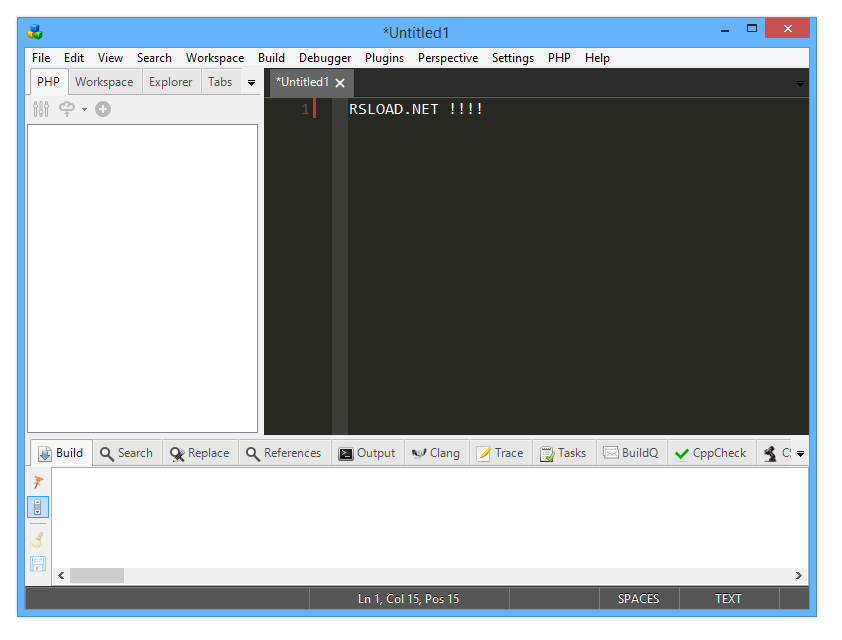Open the editor tab list dropdown
The width and height of the screenshot is (842, 640).
(800, 84)
